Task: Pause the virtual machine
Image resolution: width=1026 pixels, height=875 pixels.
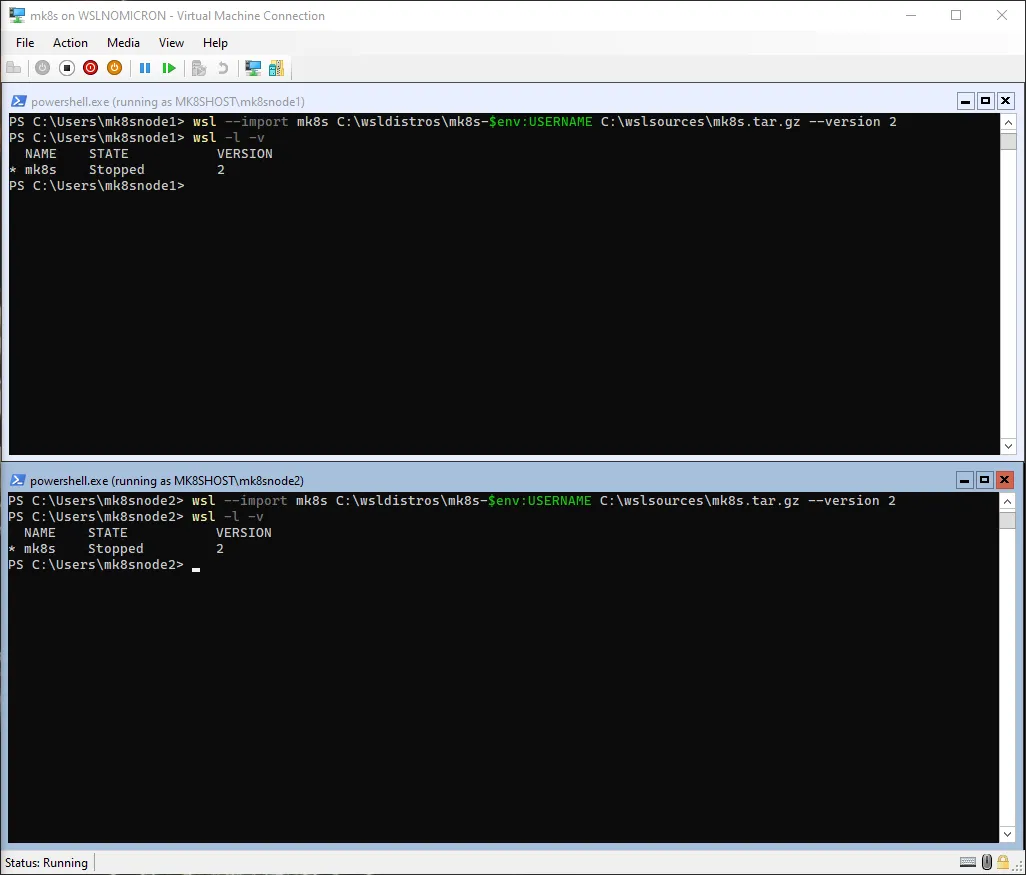Action: click(x=145, y=68)
